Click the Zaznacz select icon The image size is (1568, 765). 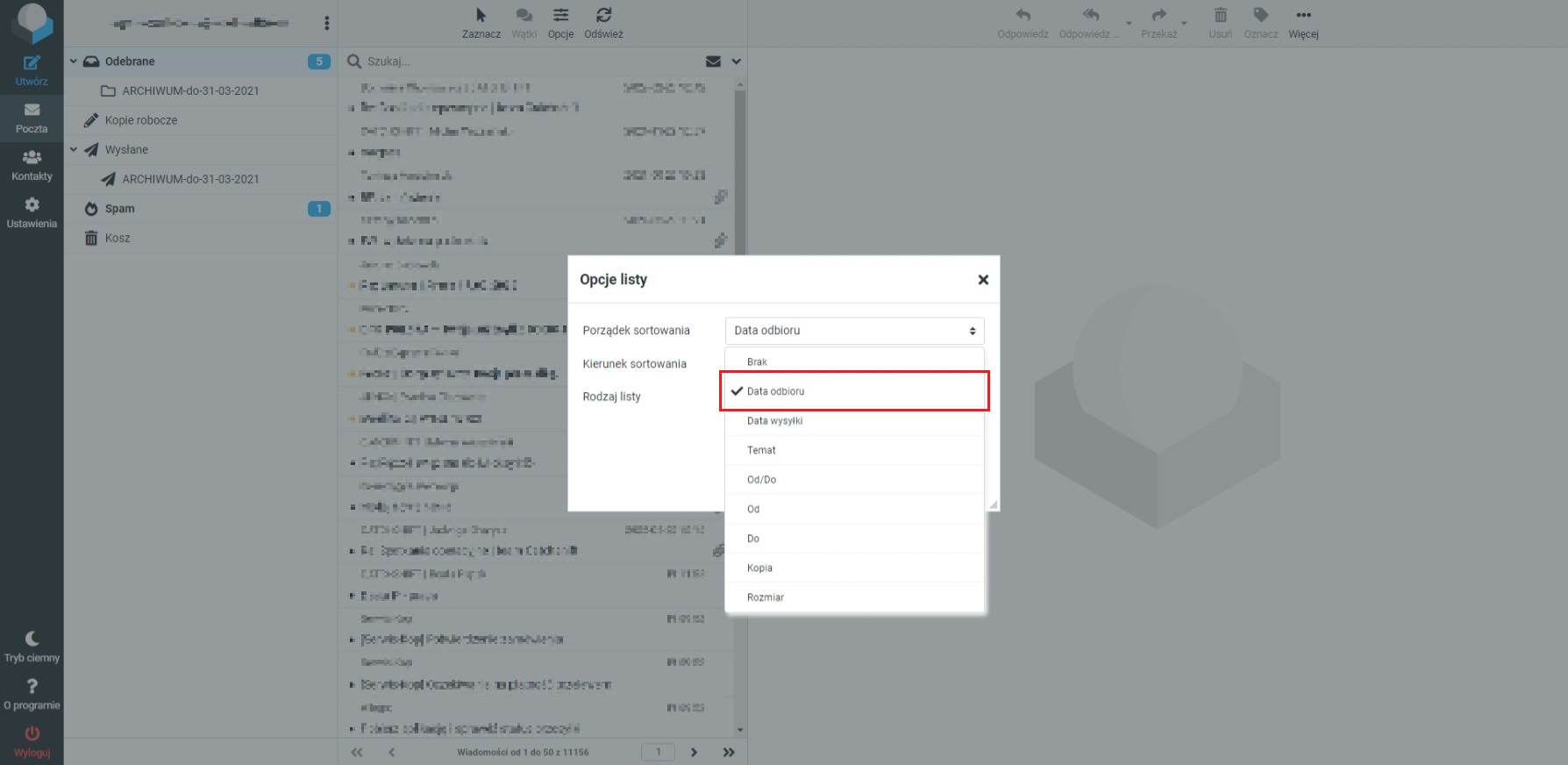click(x=481, y=16)
